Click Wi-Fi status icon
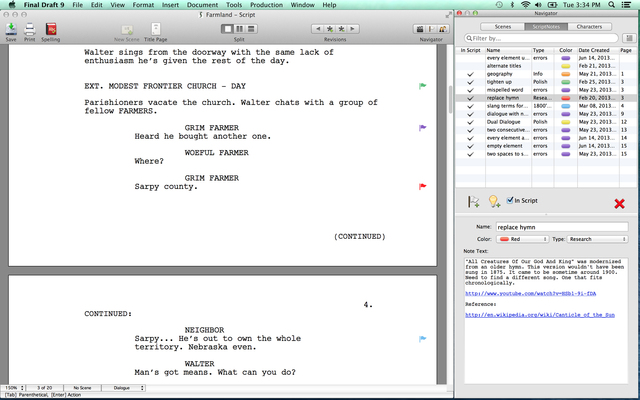 [x=525, y=5]
